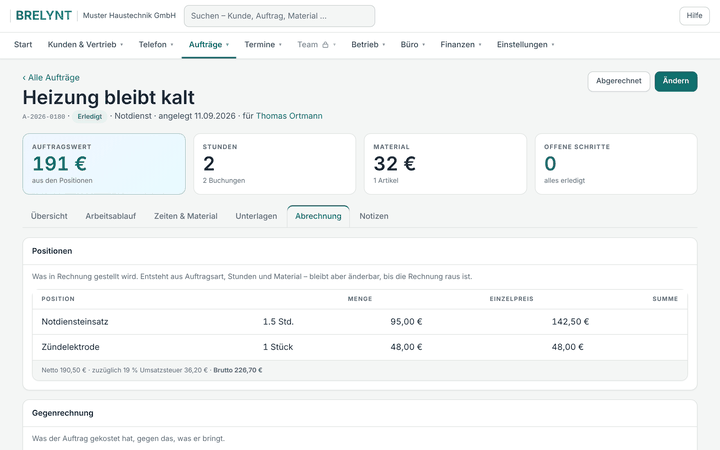Click the Abgerechnet button
Viewport: 720px width, 450px height.
[619, 81]
